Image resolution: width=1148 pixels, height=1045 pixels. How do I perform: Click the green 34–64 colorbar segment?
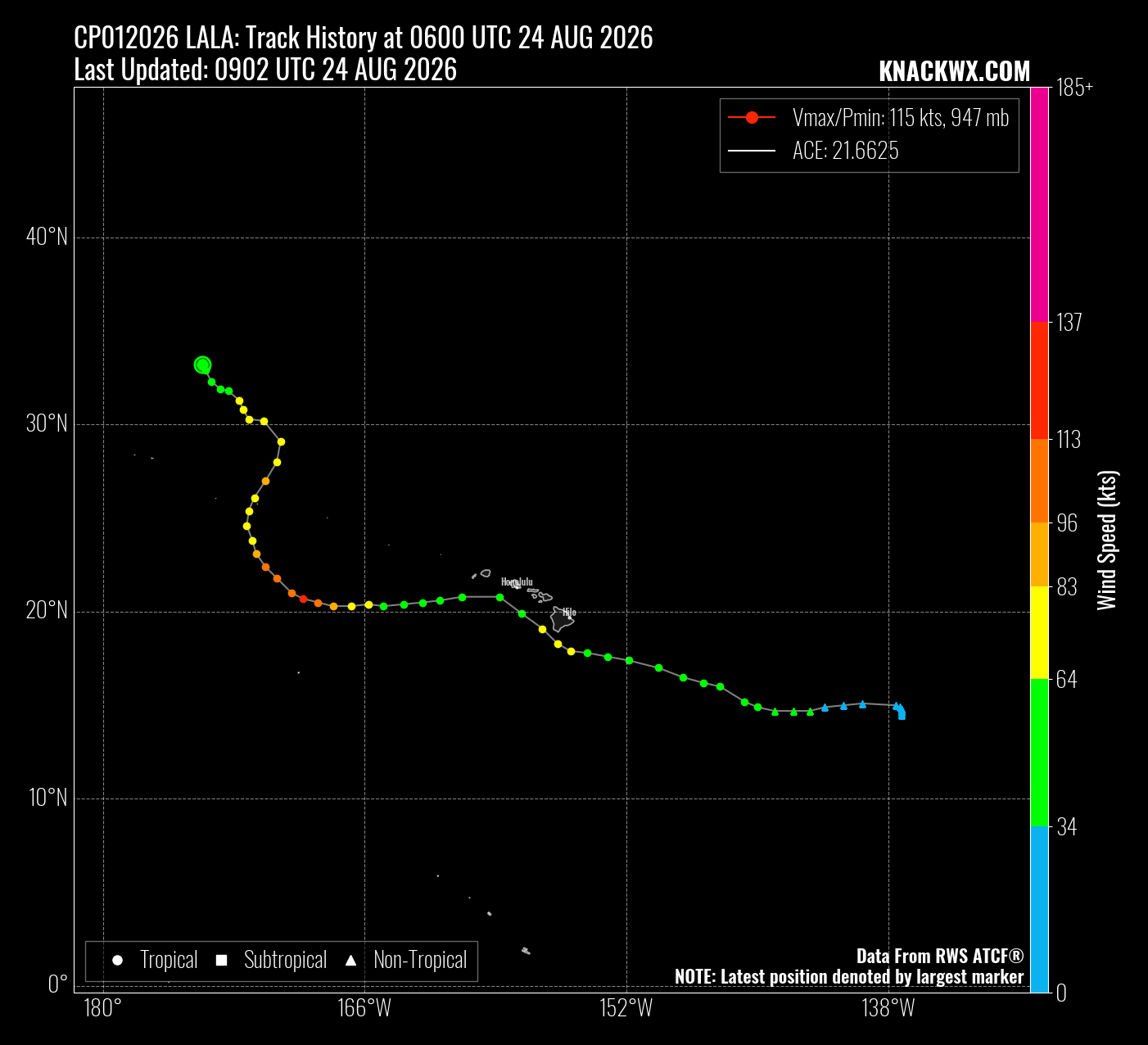click(x=1039, y=753)
